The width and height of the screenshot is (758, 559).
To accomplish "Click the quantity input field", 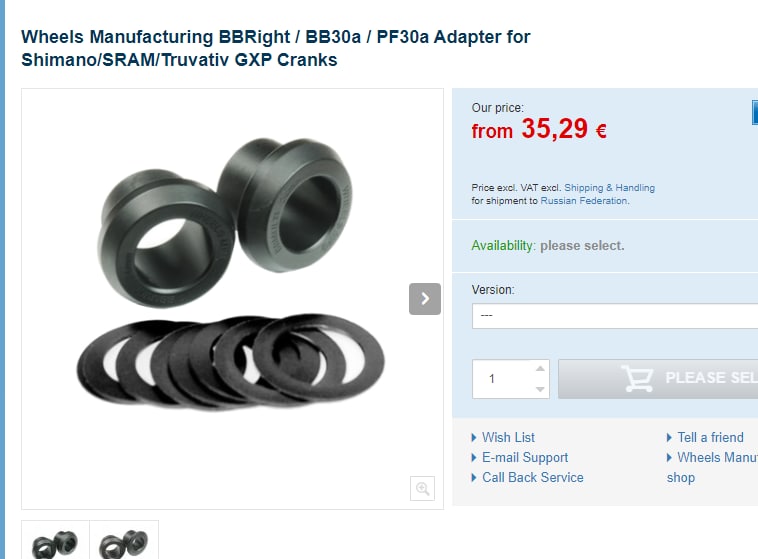I will [503, 379].
